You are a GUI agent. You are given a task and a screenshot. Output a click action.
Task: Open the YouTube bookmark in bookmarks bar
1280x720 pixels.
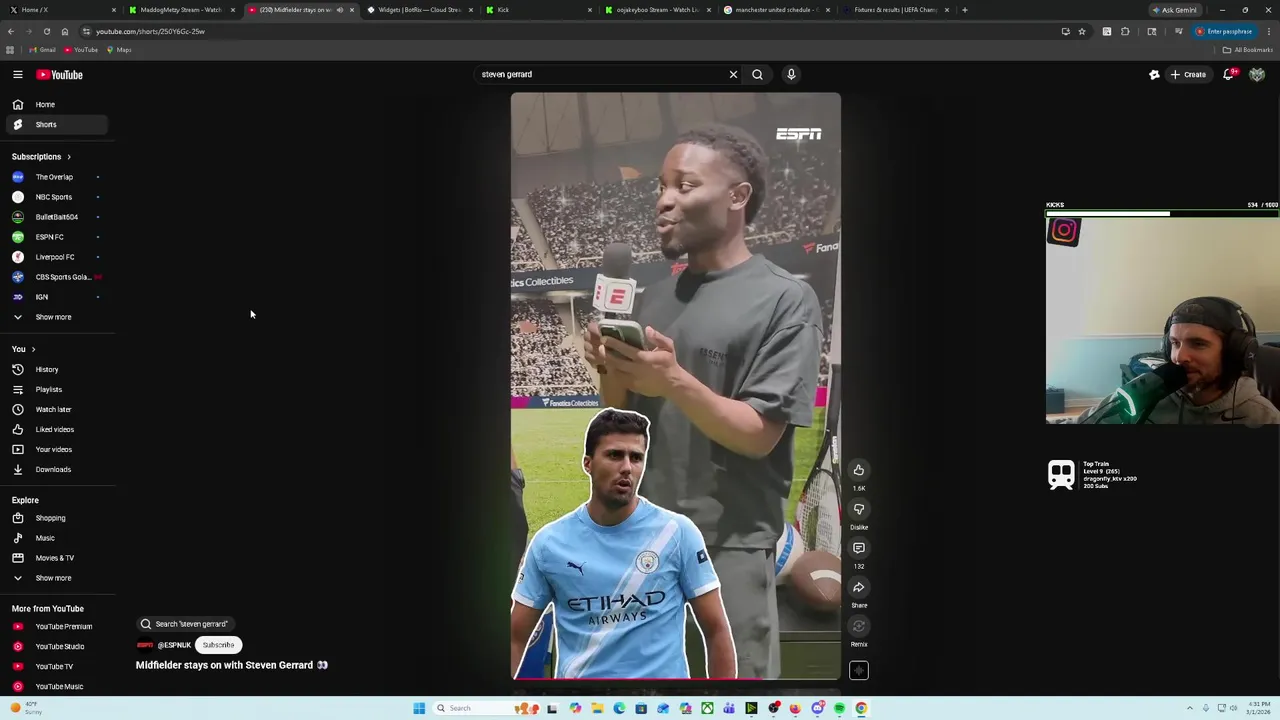point(81,50)
